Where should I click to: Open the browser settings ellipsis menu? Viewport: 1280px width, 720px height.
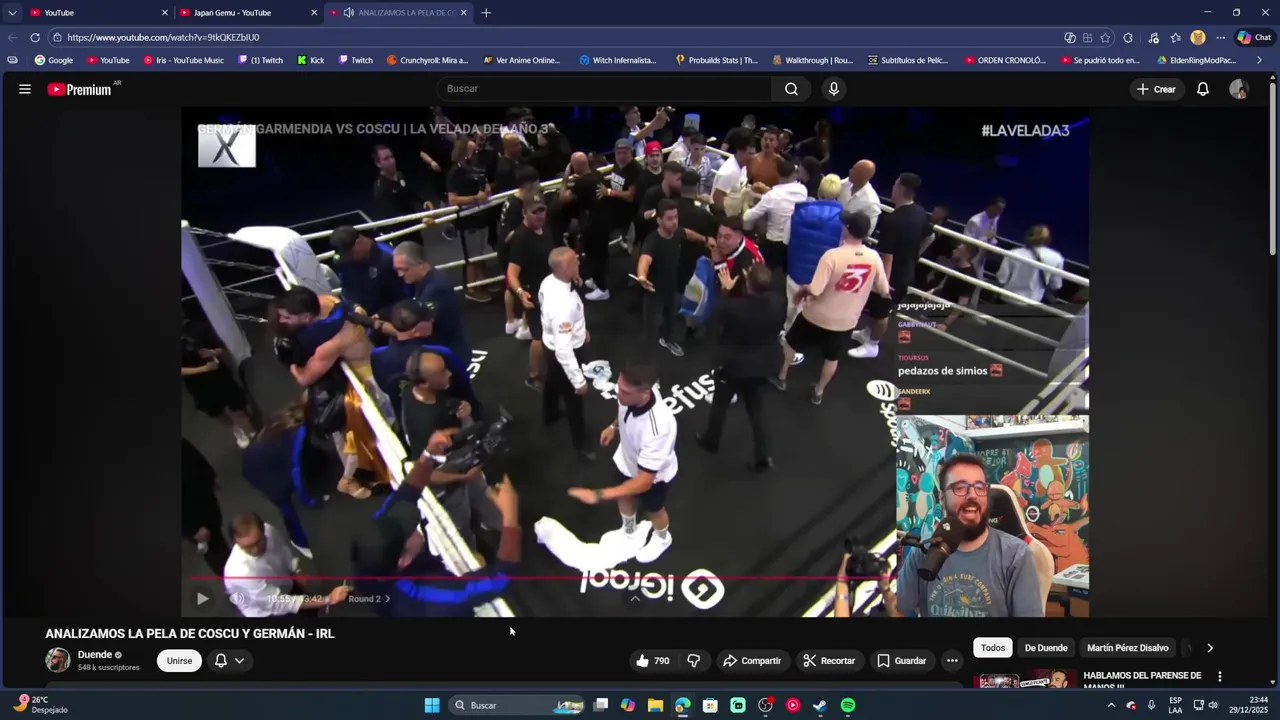(x=1220, y=37)
